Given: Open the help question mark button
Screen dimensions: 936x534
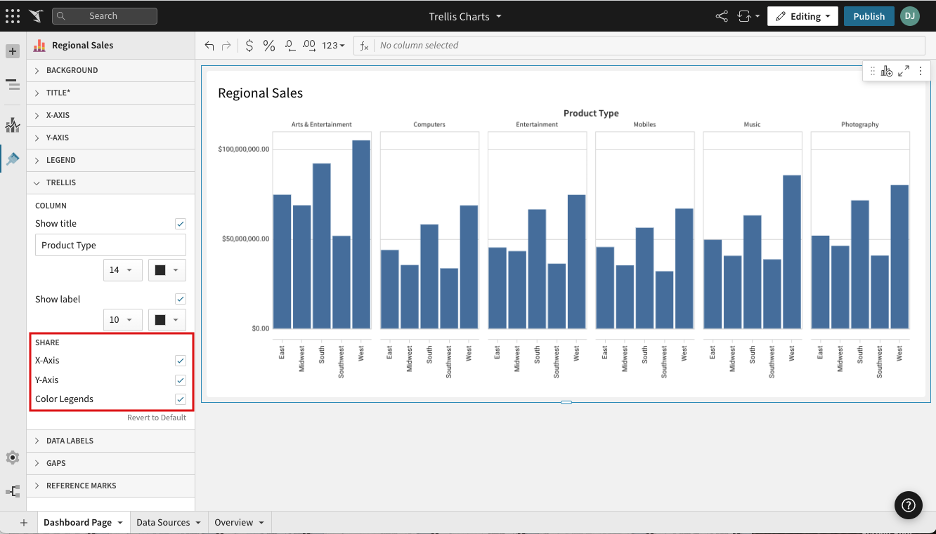Looking at the screenshot, I should point(908,505).
